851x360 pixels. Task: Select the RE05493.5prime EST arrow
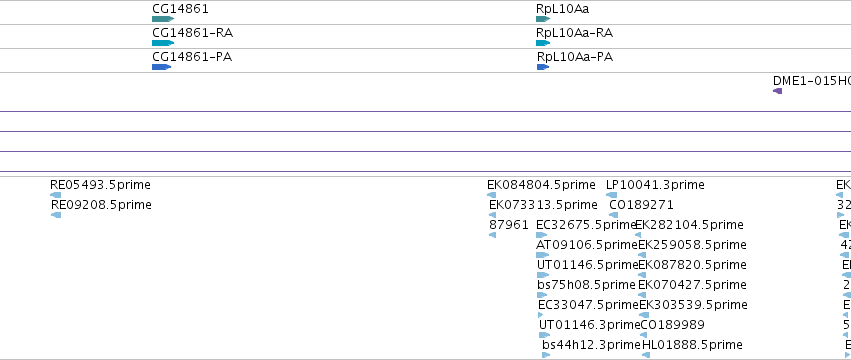(55, 195)
